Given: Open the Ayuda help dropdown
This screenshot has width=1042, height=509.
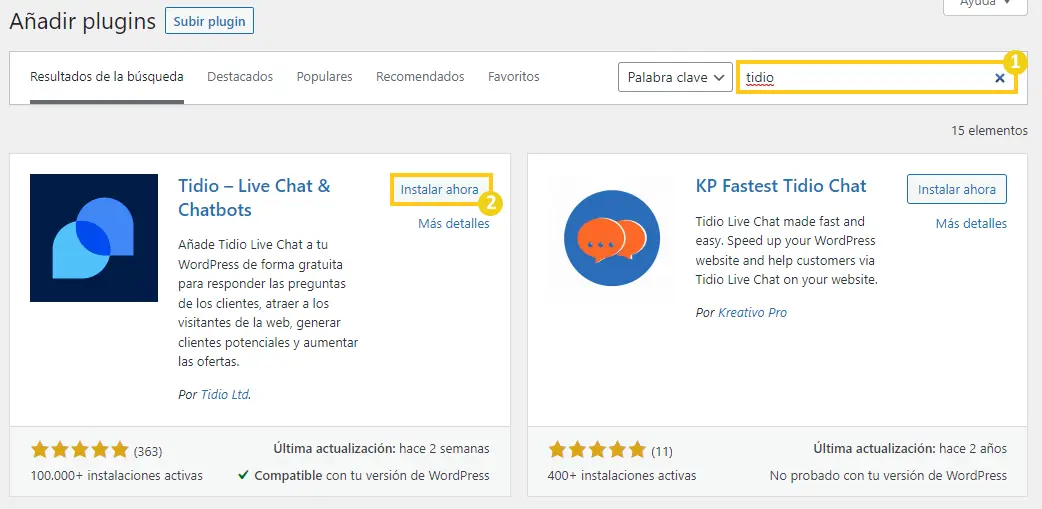Looking at the screenshot, I should [x=986, y=5].
